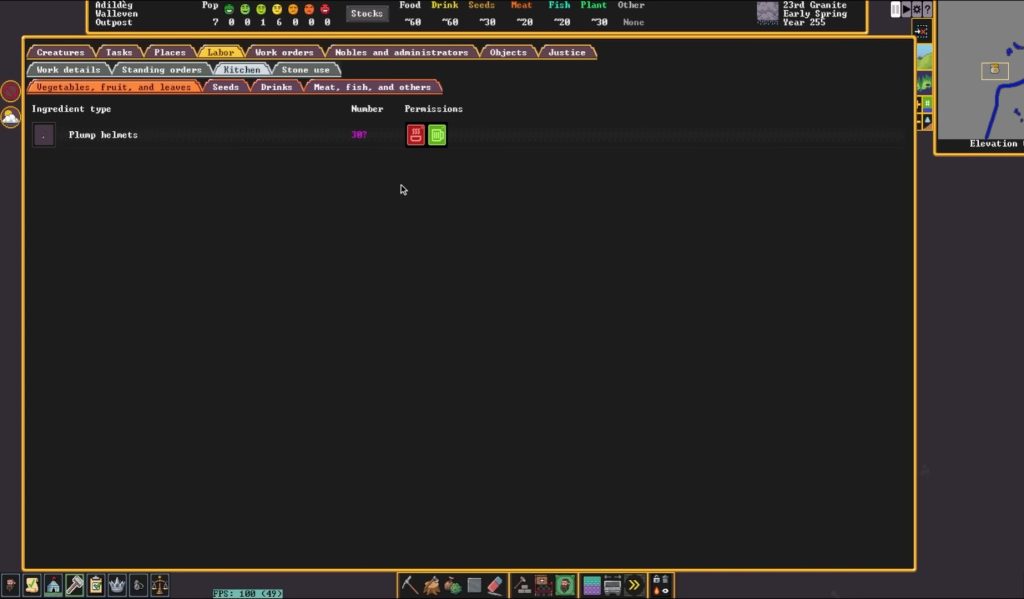1024x599 pixels.
Task: Open the Tasks tab
Action: tap(119, 52)
